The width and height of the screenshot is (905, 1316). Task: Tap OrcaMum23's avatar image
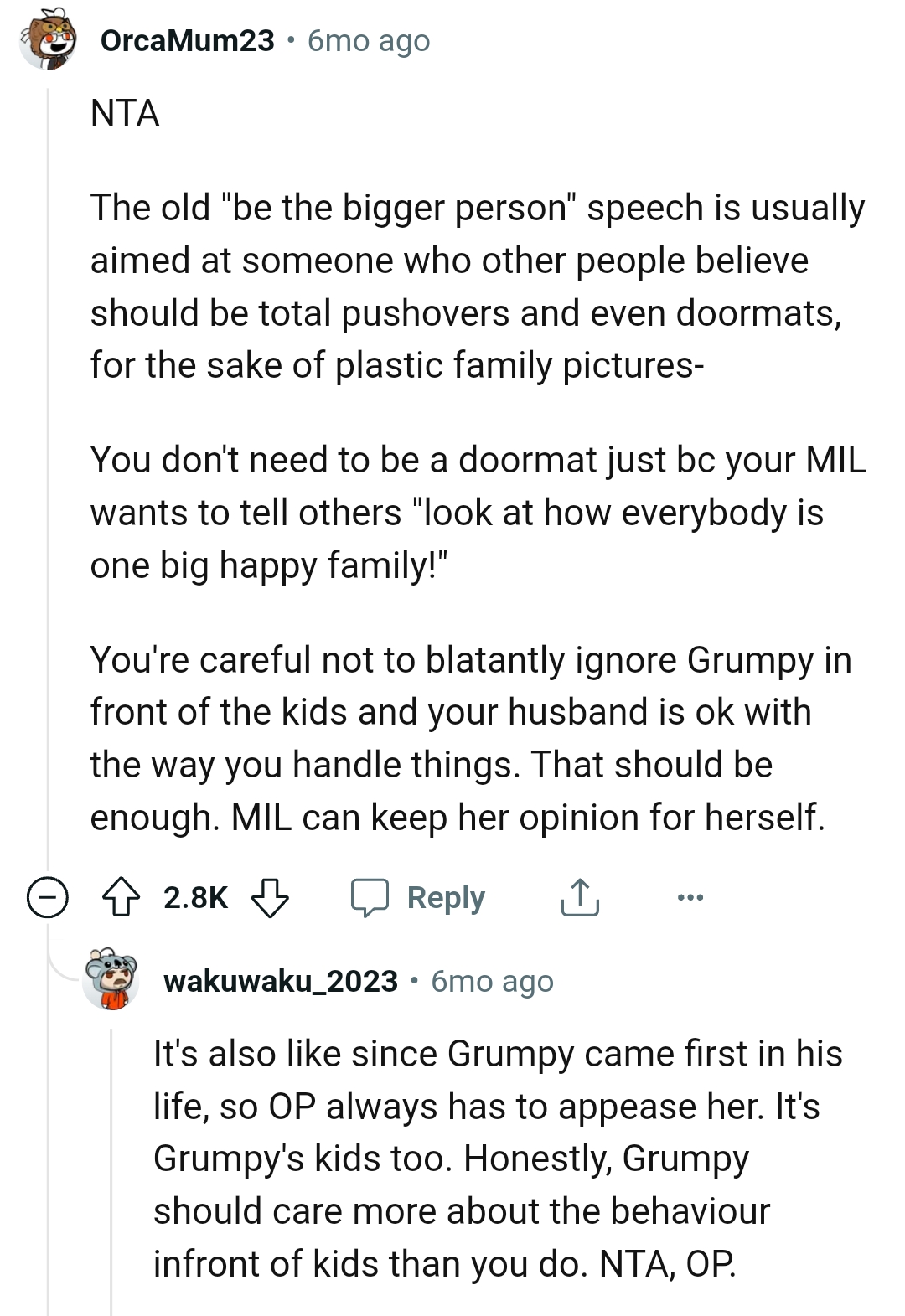click(48, 41)
